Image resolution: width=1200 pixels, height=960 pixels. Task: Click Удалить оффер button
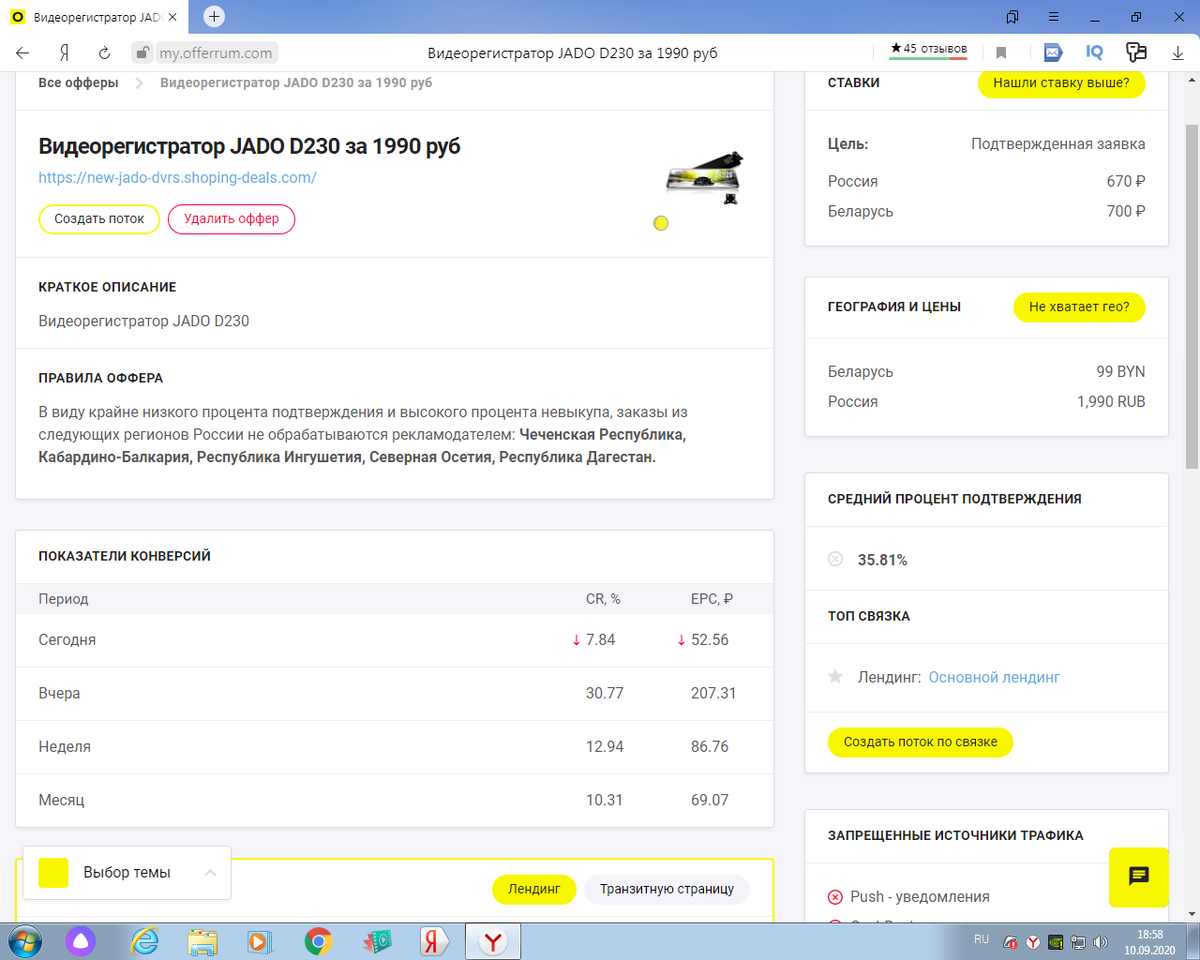pos(231,219)
